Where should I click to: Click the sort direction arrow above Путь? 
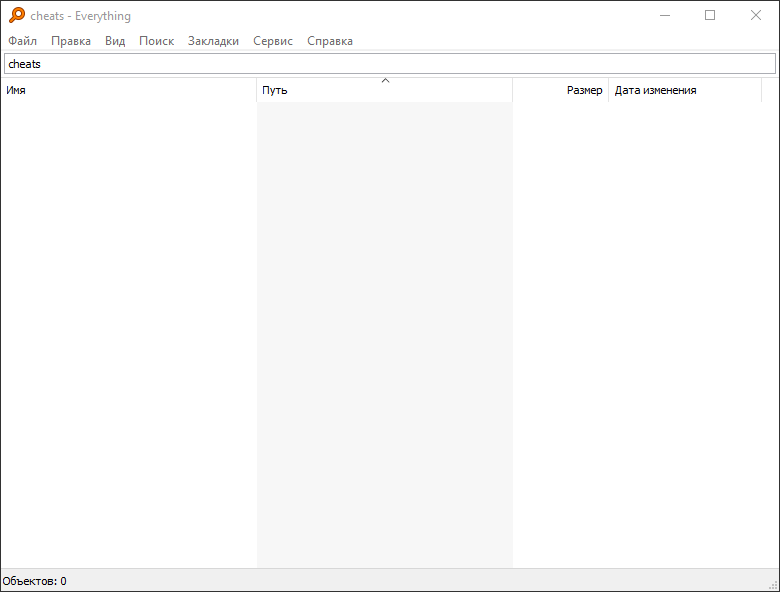click(x=385, y=80)
